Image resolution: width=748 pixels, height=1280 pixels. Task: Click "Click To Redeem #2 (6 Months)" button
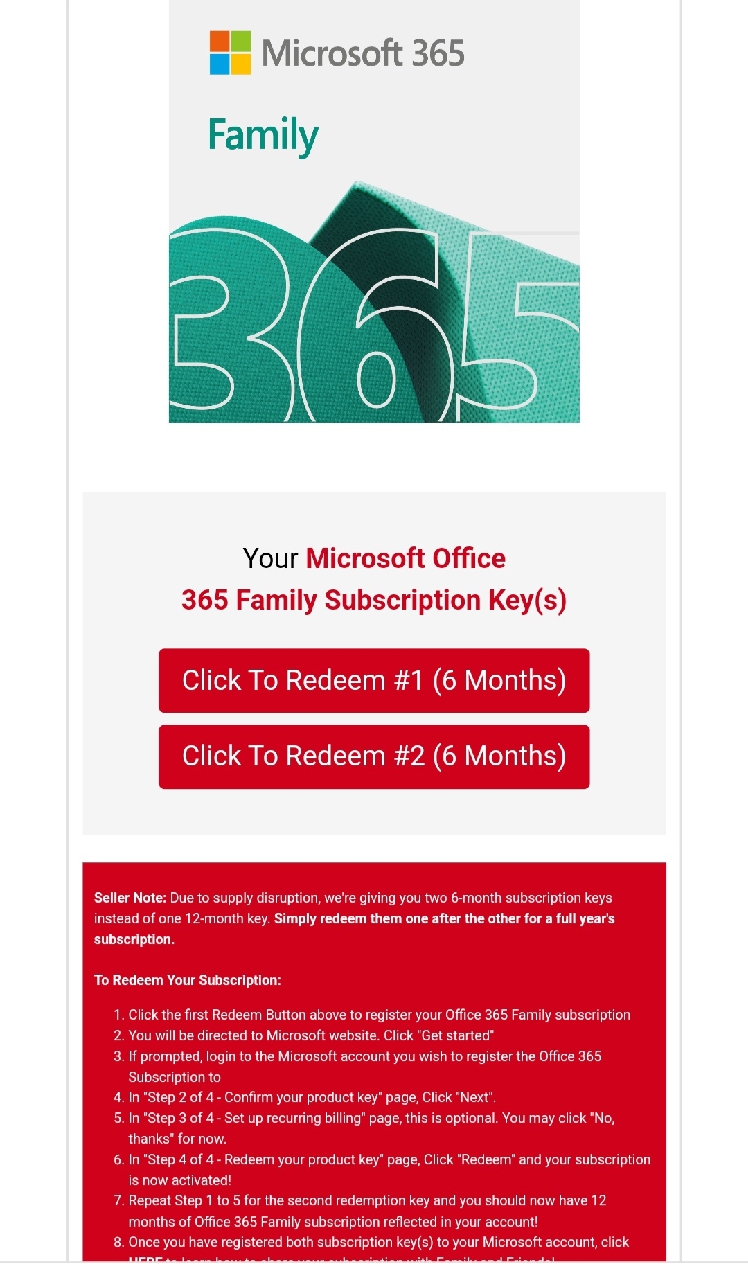[x=374, y=756]
